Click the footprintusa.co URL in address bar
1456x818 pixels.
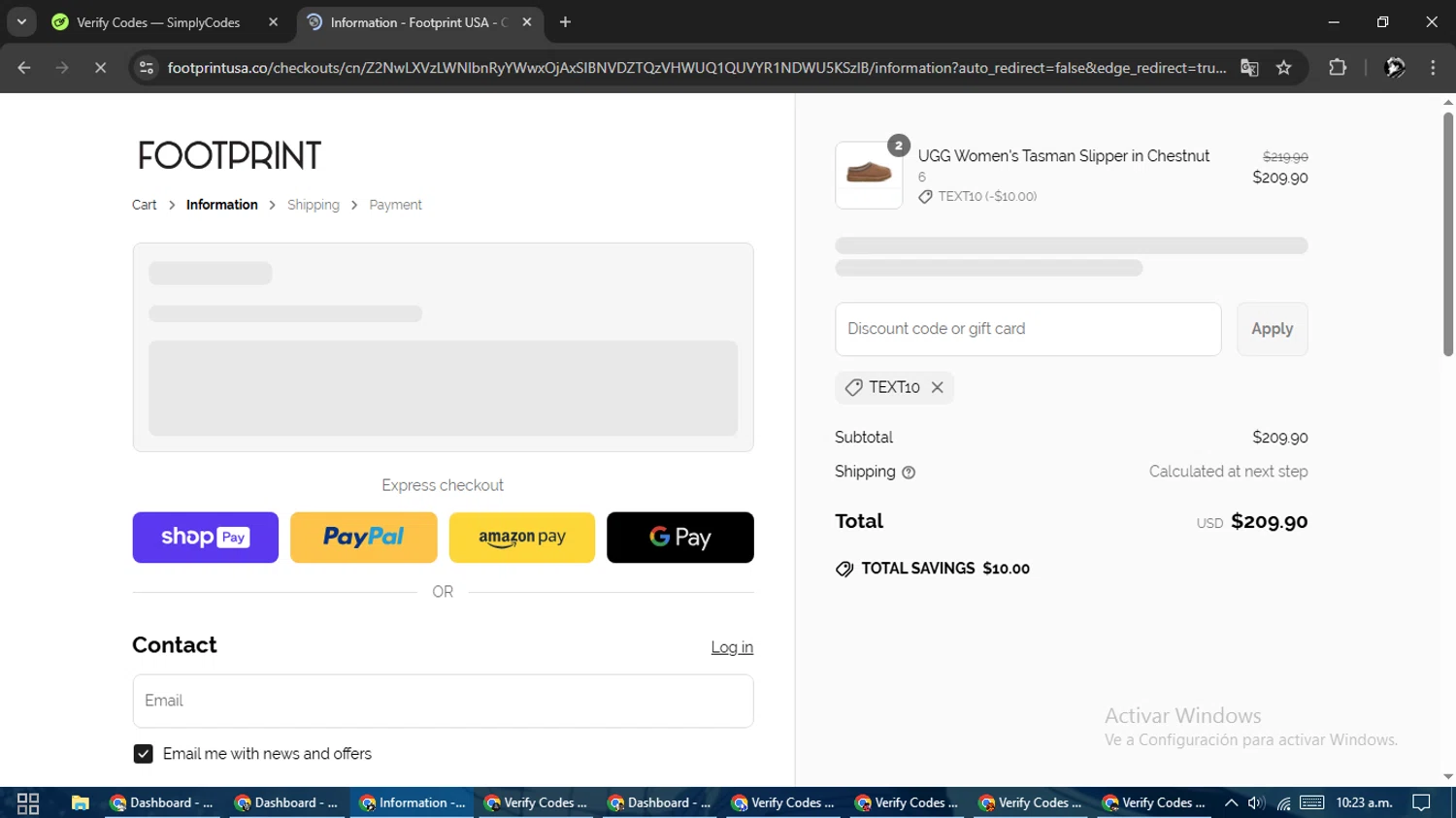pyautogui.click(x=696, y=68)
